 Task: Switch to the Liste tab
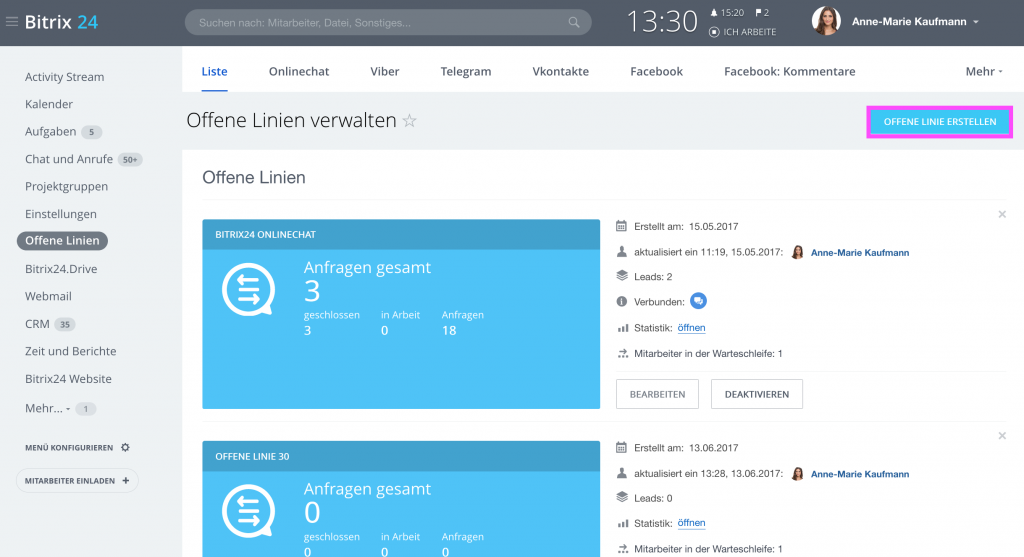pos(214,71)
